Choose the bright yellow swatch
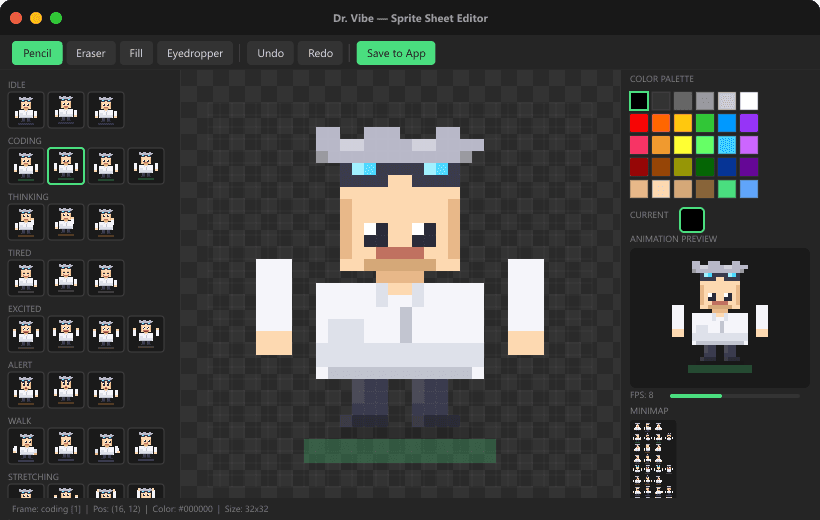The width and height of the screenshot is (820, 520). pyautogui.click(x=683, y=145)
